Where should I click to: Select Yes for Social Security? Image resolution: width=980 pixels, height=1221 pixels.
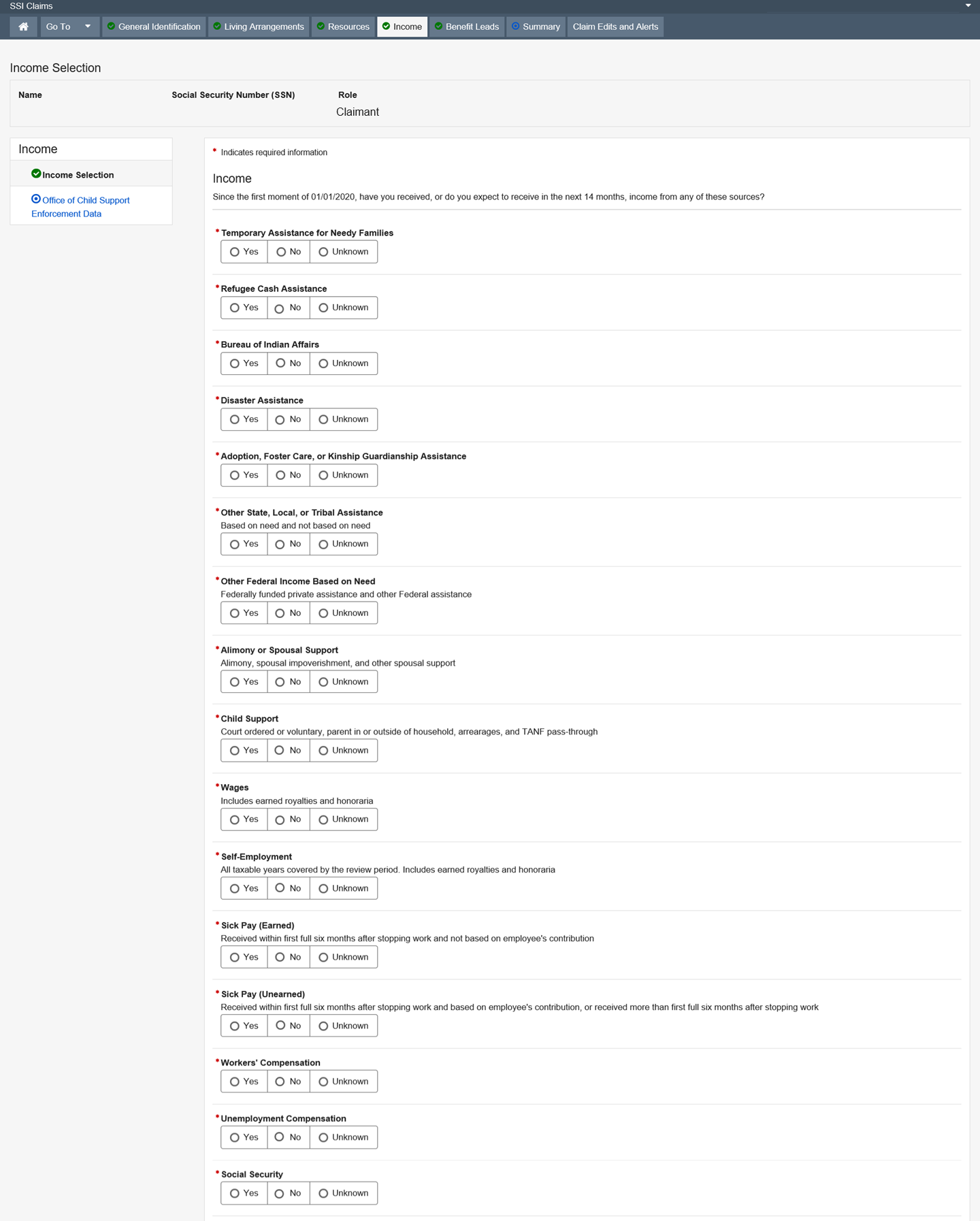click(x=235, y=1193)
